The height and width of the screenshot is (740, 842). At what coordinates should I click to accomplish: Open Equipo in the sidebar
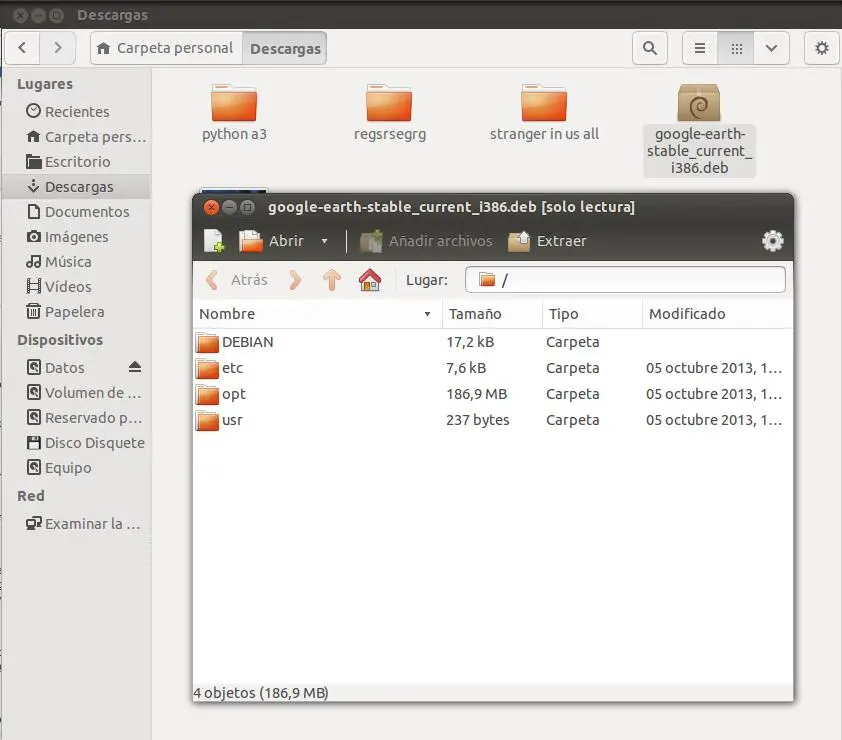coord(77,468)
